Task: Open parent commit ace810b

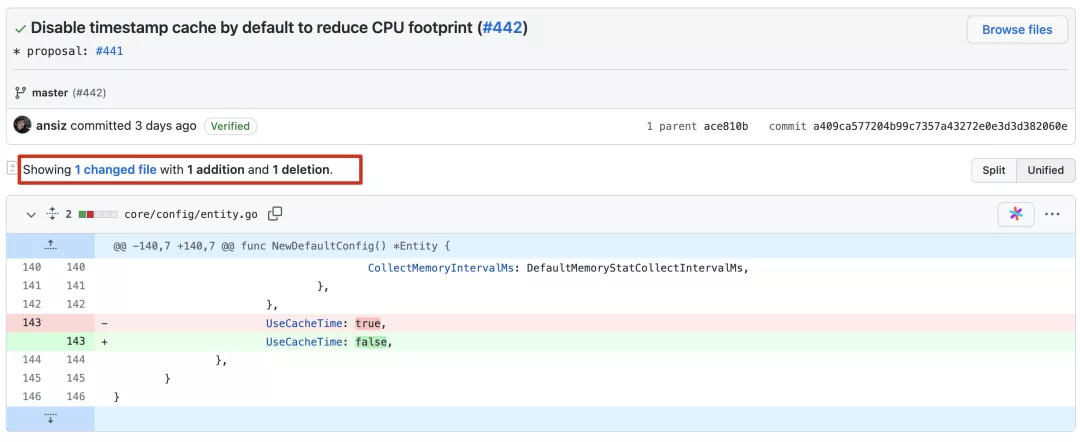Action: pos(725,126)
